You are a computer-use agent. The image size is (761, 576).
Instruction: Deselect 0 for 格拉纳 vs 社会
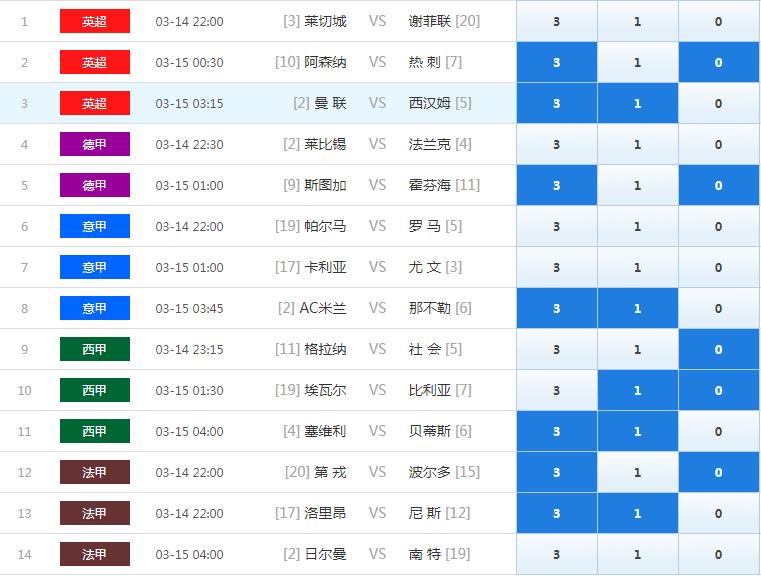point(719,349)
